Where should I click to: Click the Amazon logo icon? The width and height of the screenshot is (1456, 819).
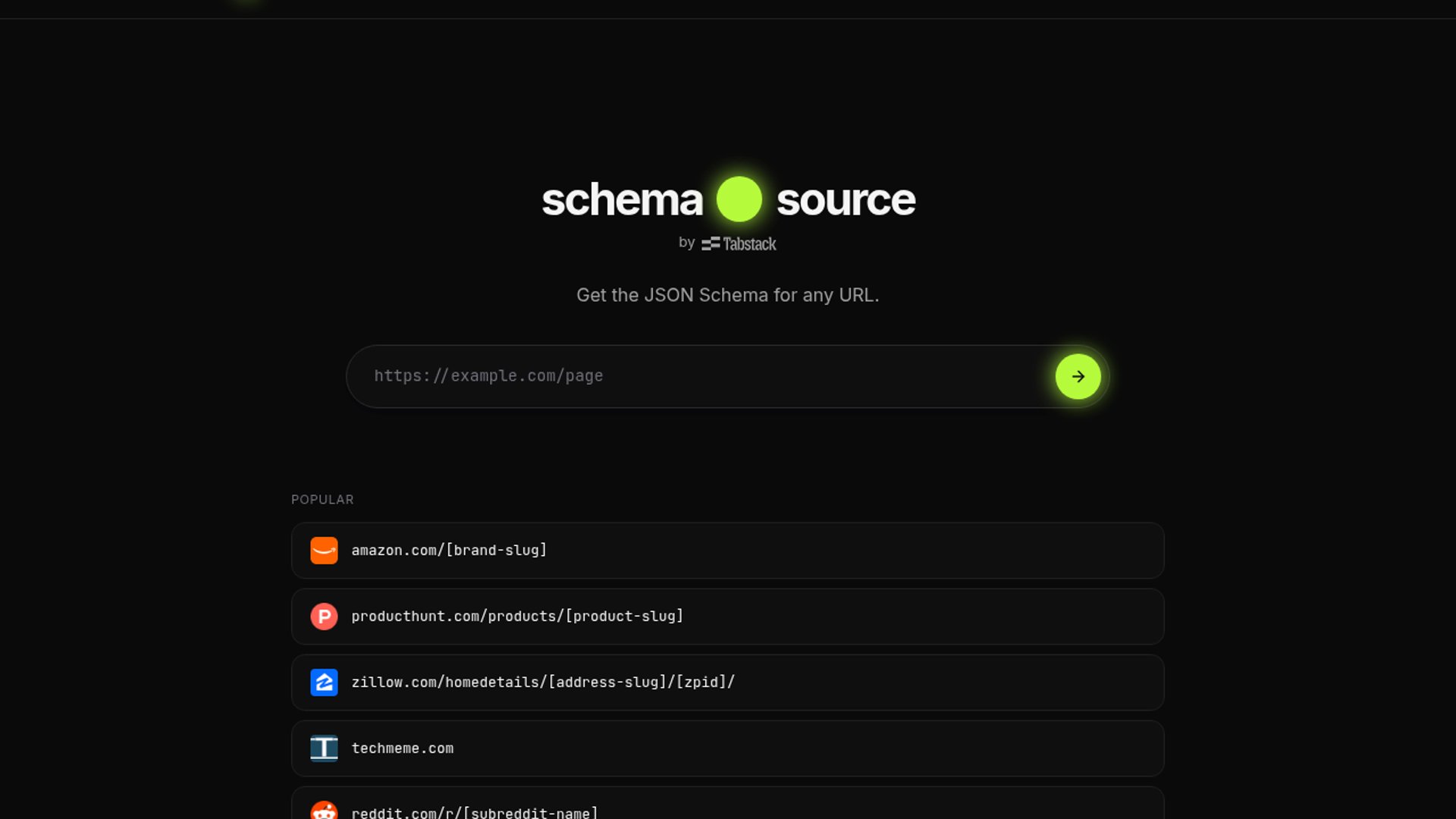(x=324, y=551)
